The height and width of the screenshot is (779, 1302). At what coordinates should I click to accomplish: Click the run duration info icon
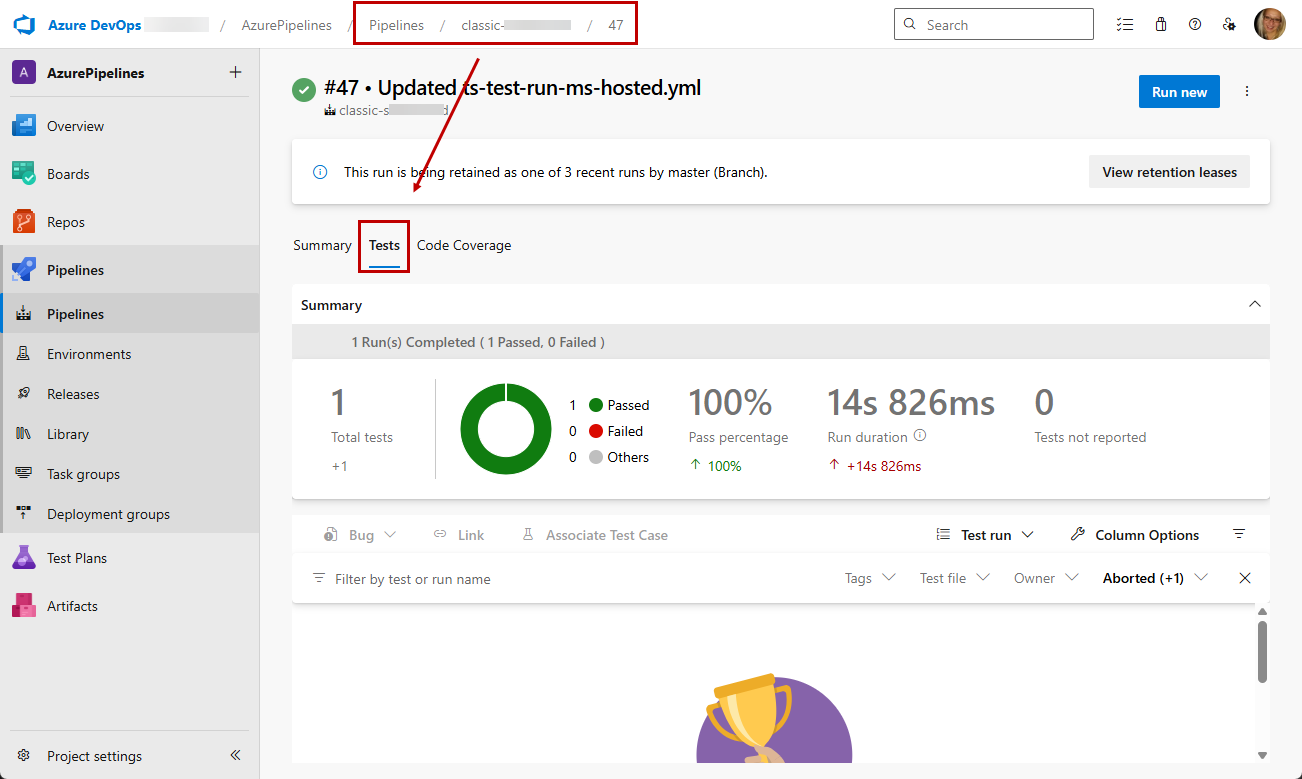point(920,436)
